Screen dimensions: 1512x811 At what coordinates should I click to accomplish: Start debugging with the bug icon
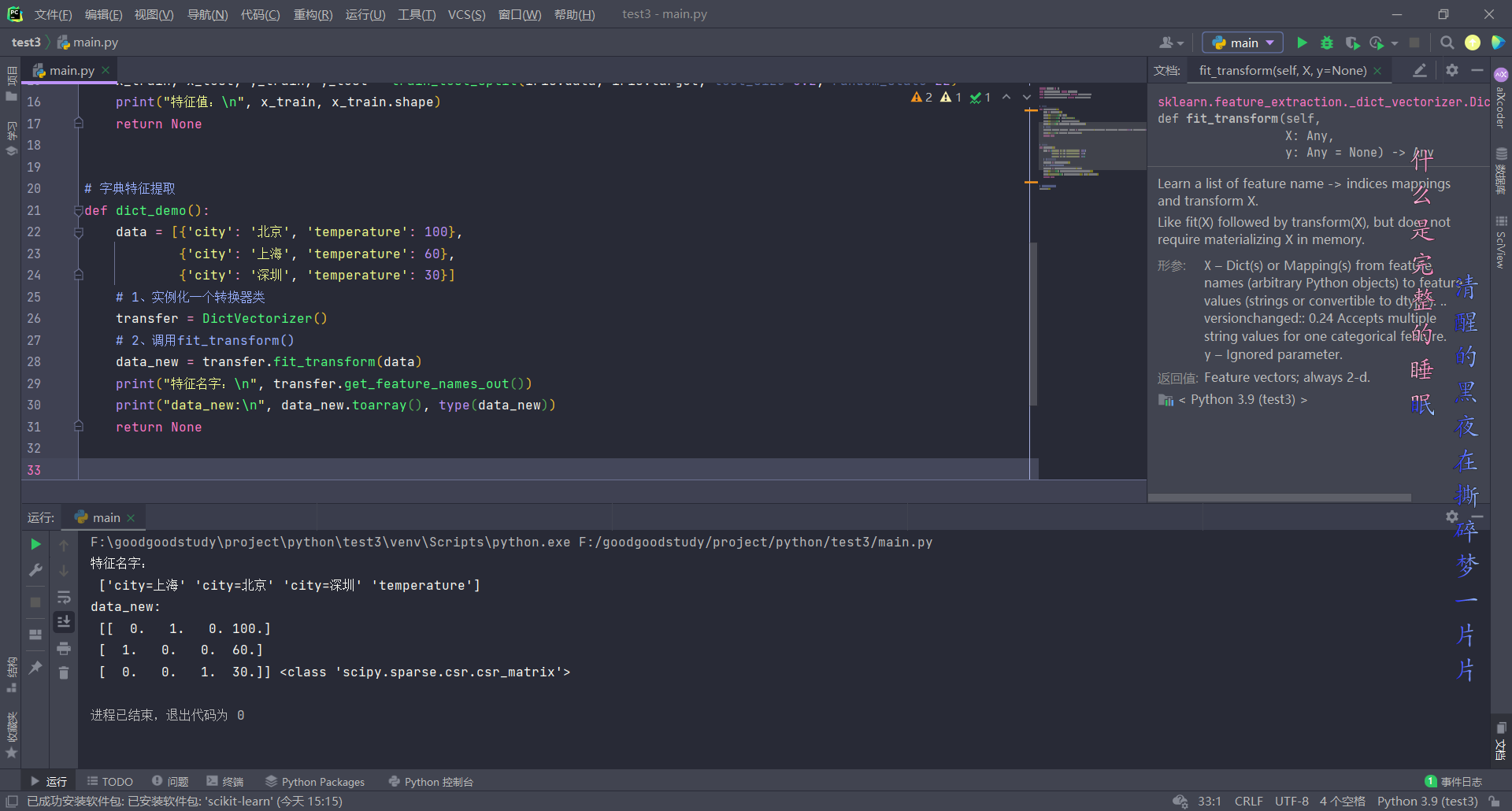point(1327,43)
